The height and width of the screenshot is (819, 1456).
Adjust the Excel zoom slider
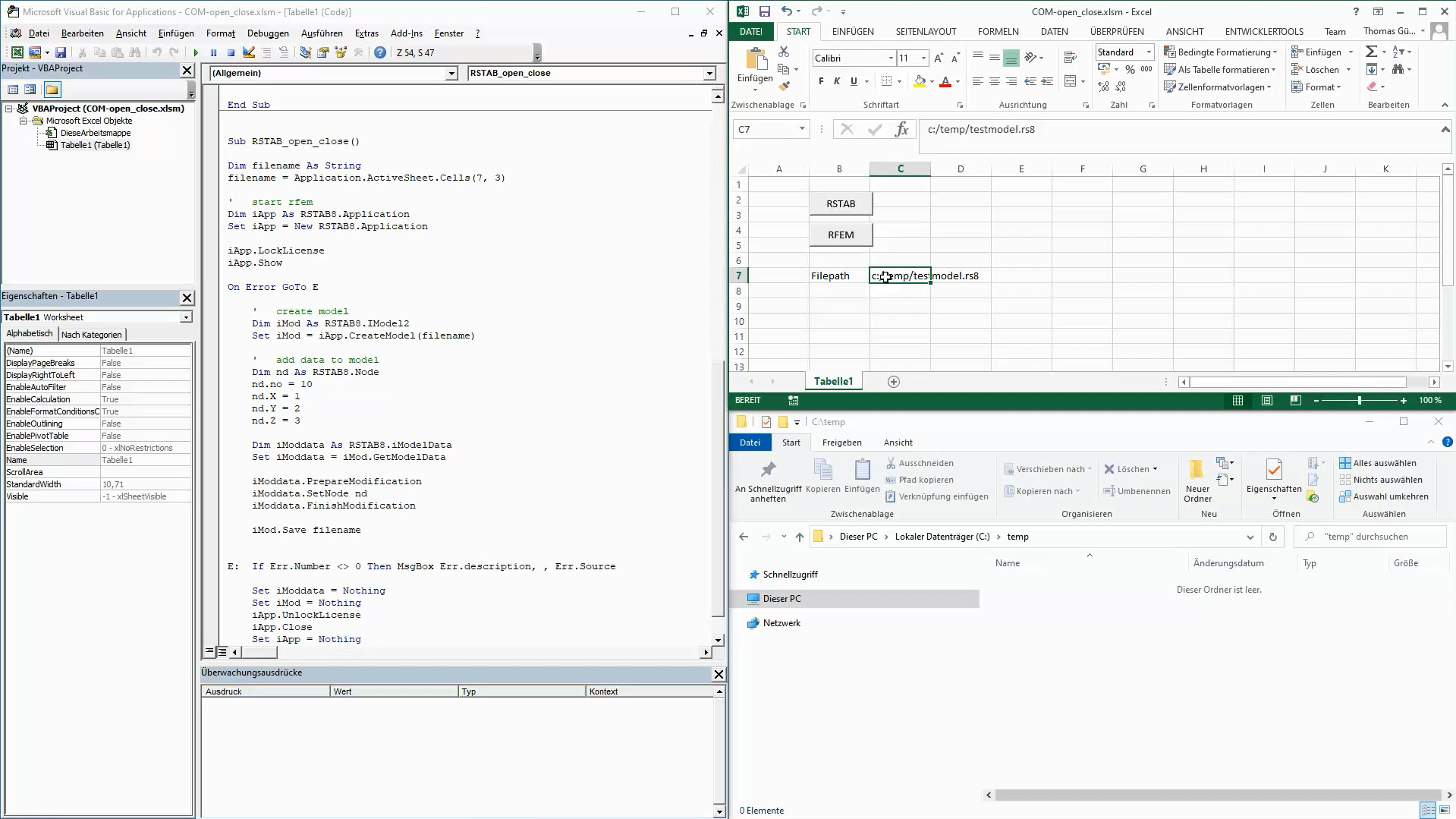click(x=1360, y=400)
